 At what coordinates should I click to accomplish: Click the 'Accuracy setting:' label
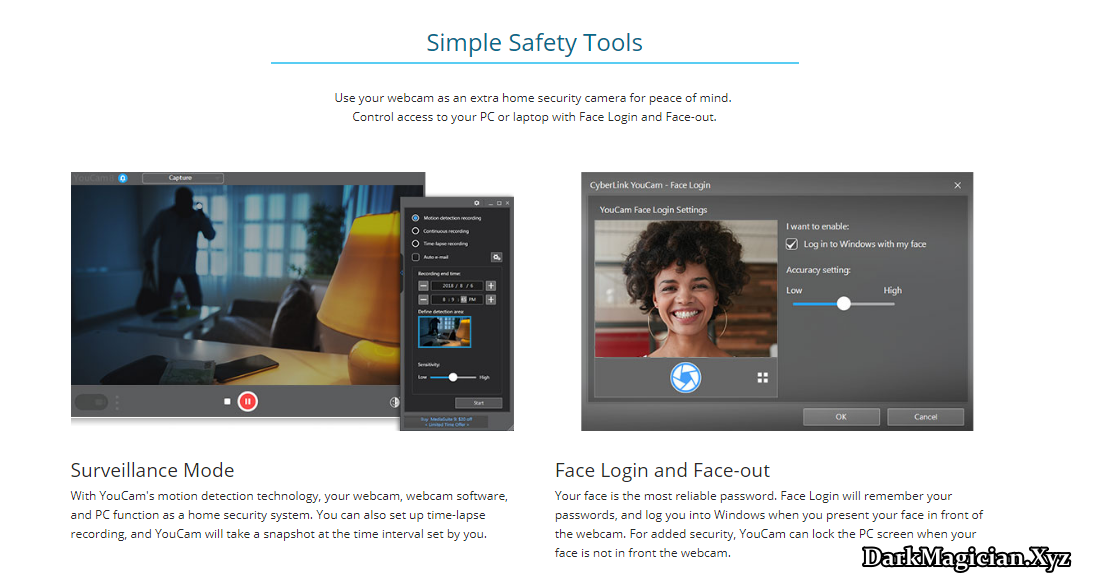click(818, 270)
